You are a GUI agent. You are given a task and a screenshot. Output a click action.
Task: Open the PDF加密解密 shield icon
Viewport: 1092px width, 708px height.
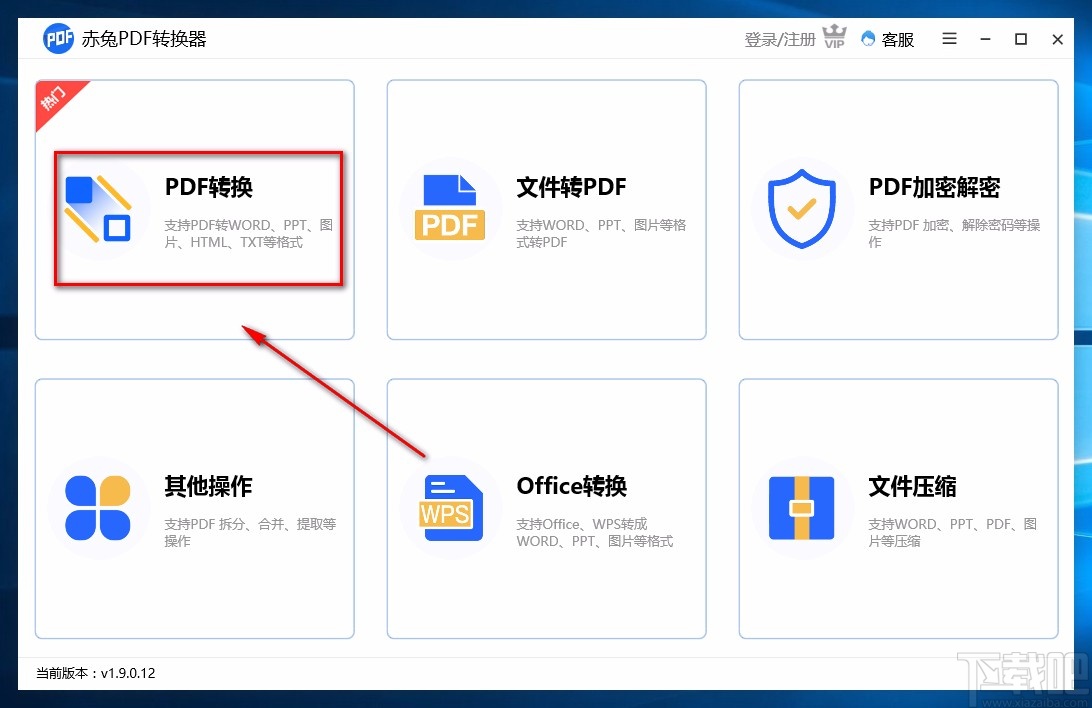803,208
